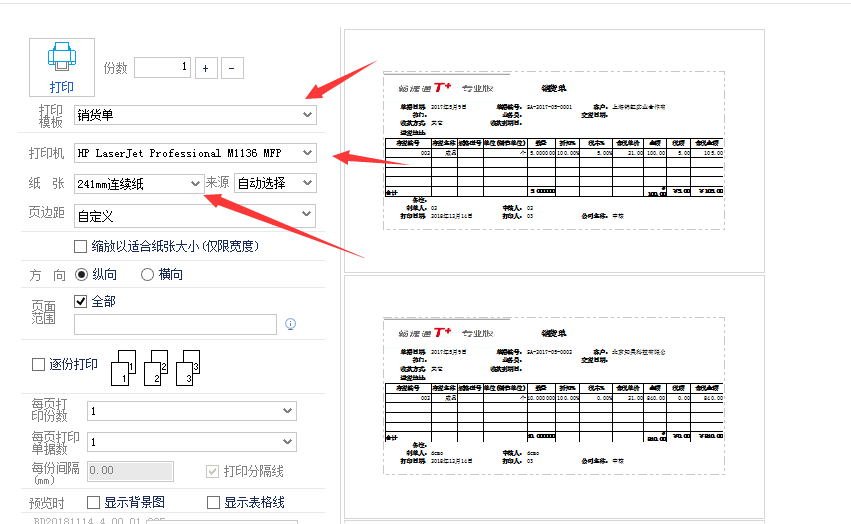Uncheck the 全部 page range checkbox
Viewport: 851px width, 524px height.
(81, 301)
